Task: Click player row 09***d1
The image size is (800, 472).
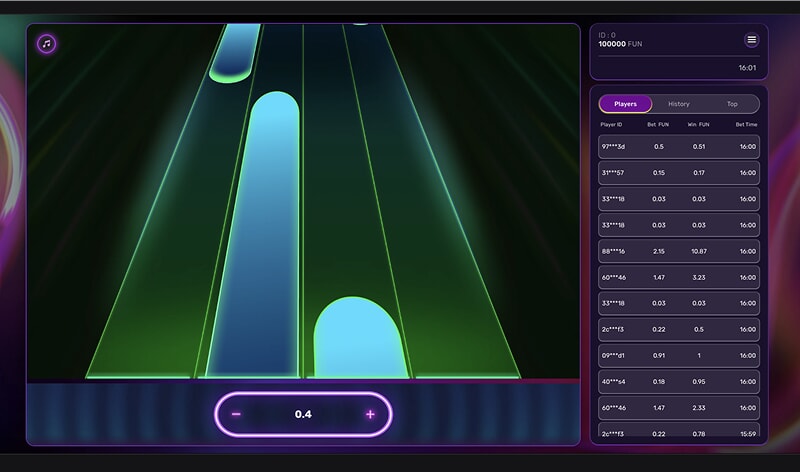Action: (679, 355)
